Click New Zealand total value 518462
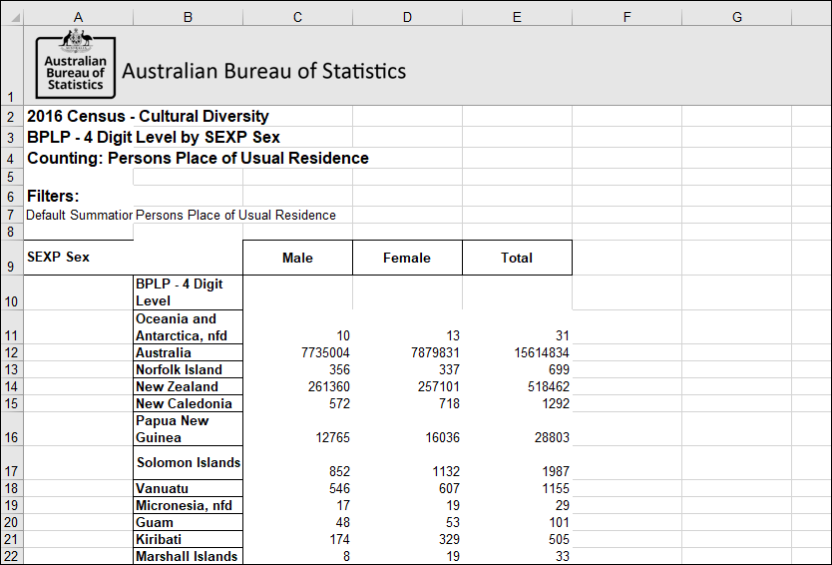This screenshot has height=565, width=832. [548, 387]
